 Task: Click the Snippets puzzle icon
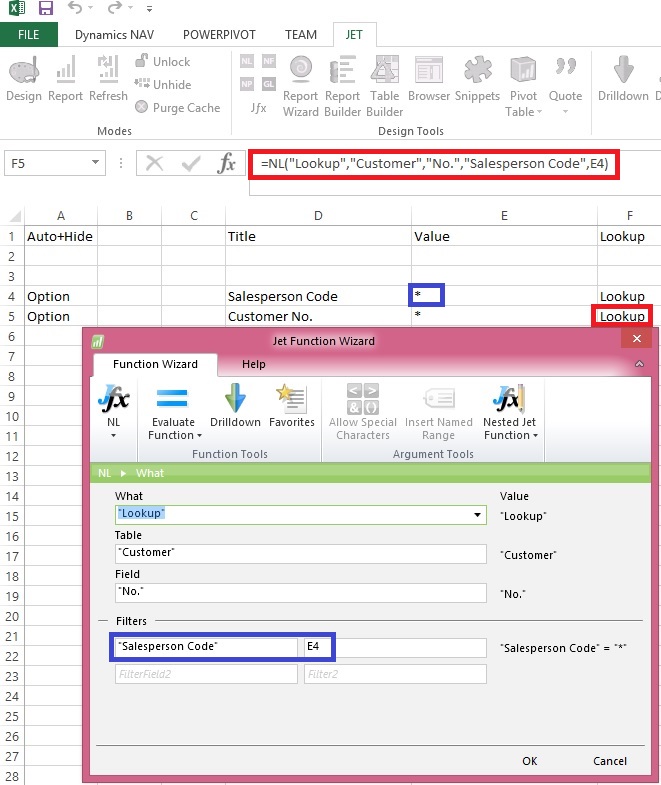[x=477, y=78]
